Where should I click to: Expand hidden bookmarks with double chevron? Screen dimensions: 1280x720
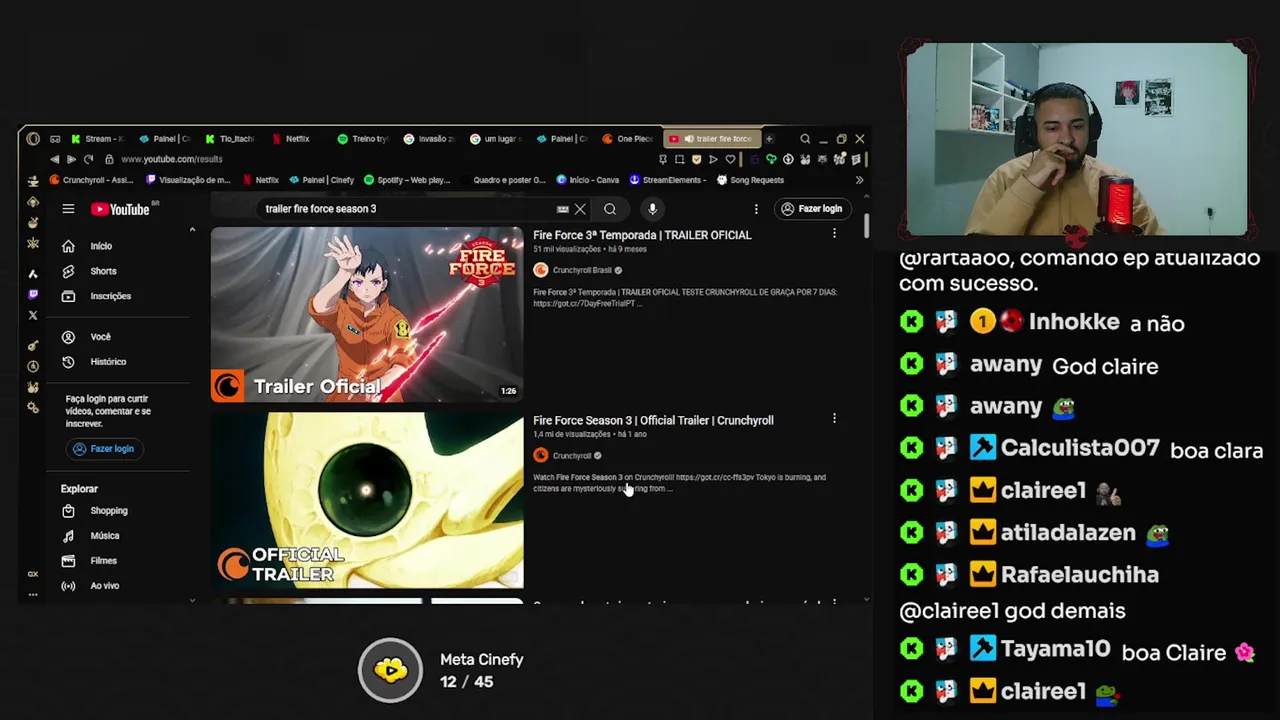click(859, 180)
